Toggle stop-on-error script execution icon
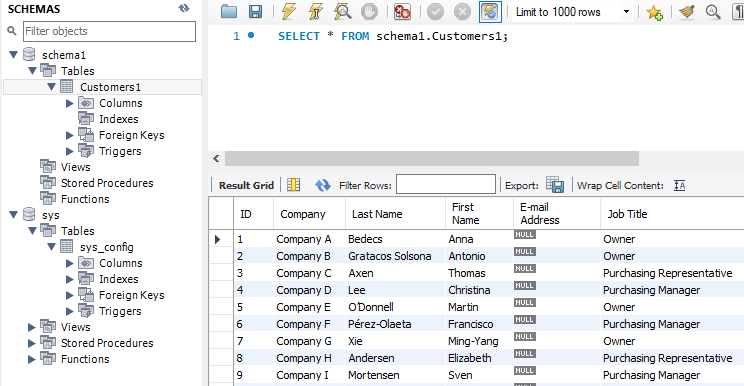The height and width of the screenshot is (386, 744). point(402,12)
